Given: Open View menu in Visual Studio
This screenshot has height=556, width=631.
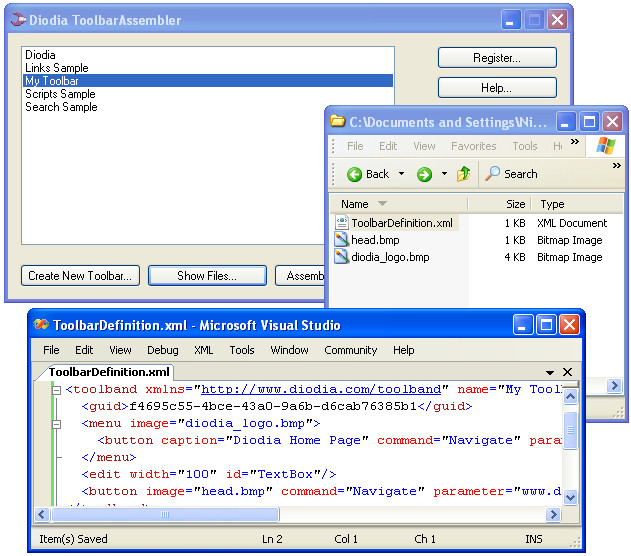Looking at the screenshot, I should click(120, 350).
